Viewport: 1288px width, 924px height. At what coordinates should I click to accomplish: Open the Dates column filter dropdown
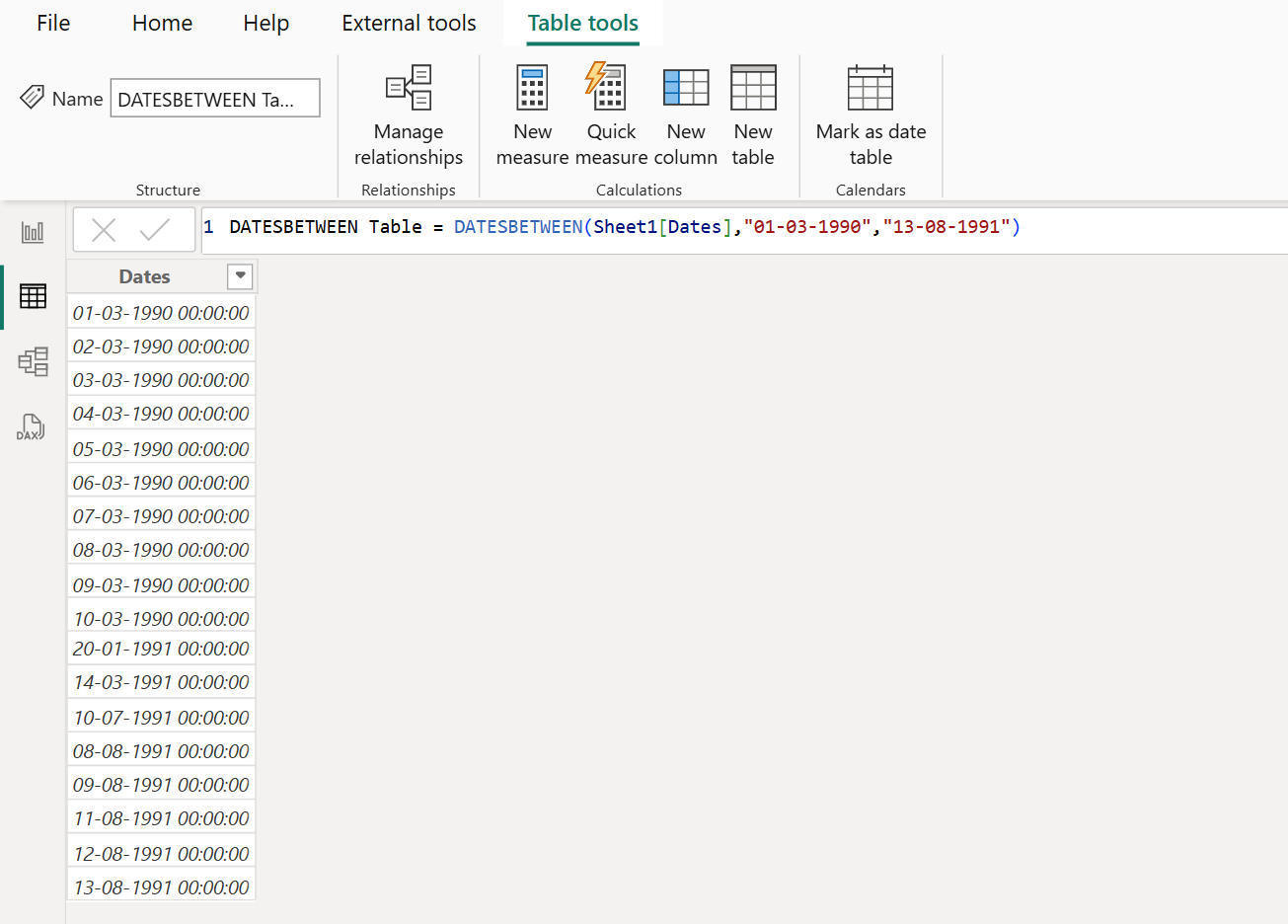coord(240,276)
